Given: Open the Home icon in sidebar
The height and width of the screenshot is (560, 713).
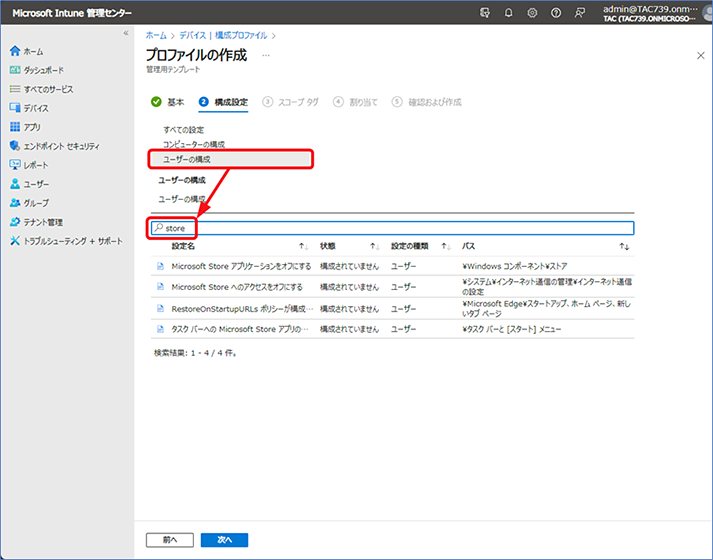Looking at the screenshot, I should click(15, 51).
